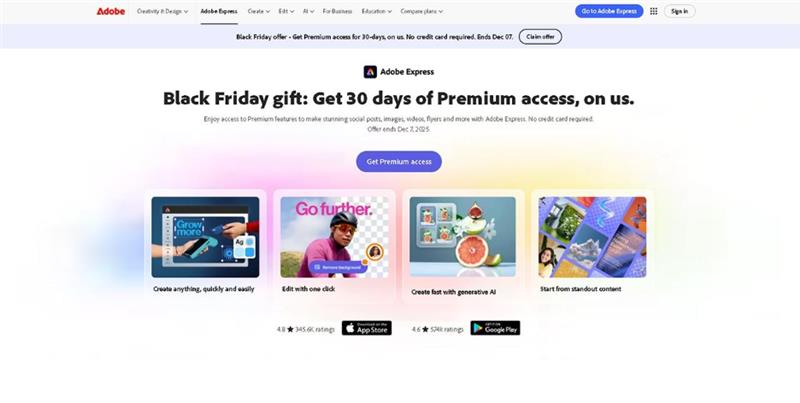This screenshot has height=403, width=800.
Task: Expand the Edit dropdown
Action: click(x=286, y=11)
